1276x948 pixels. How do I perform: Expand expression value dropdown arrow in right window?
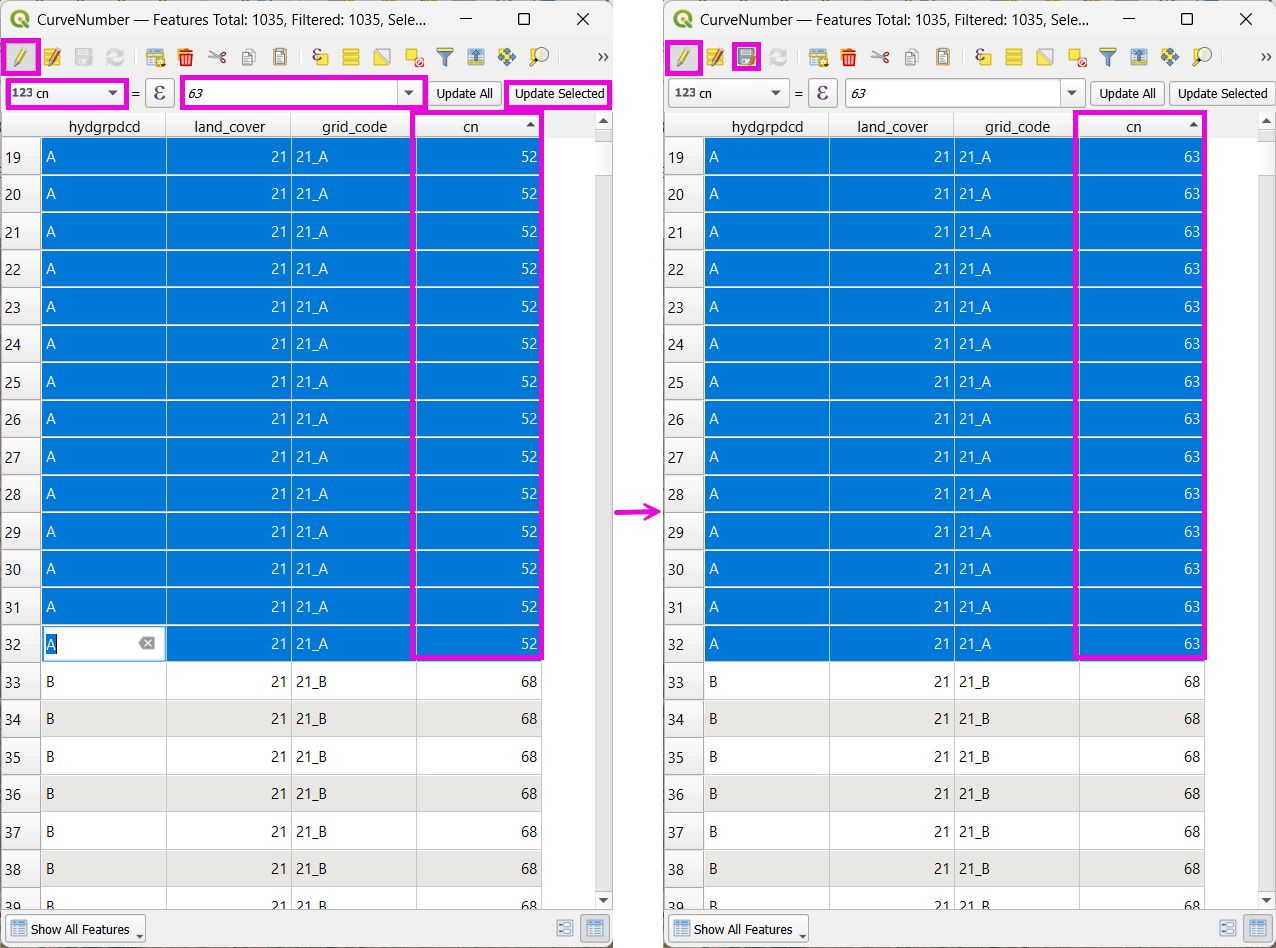[x=1073, y=93]
